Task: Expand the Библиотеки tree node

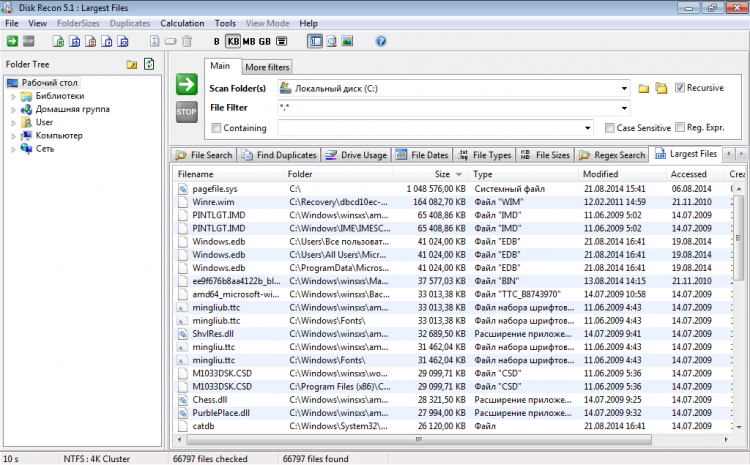Action: click(x=13, y=96)
